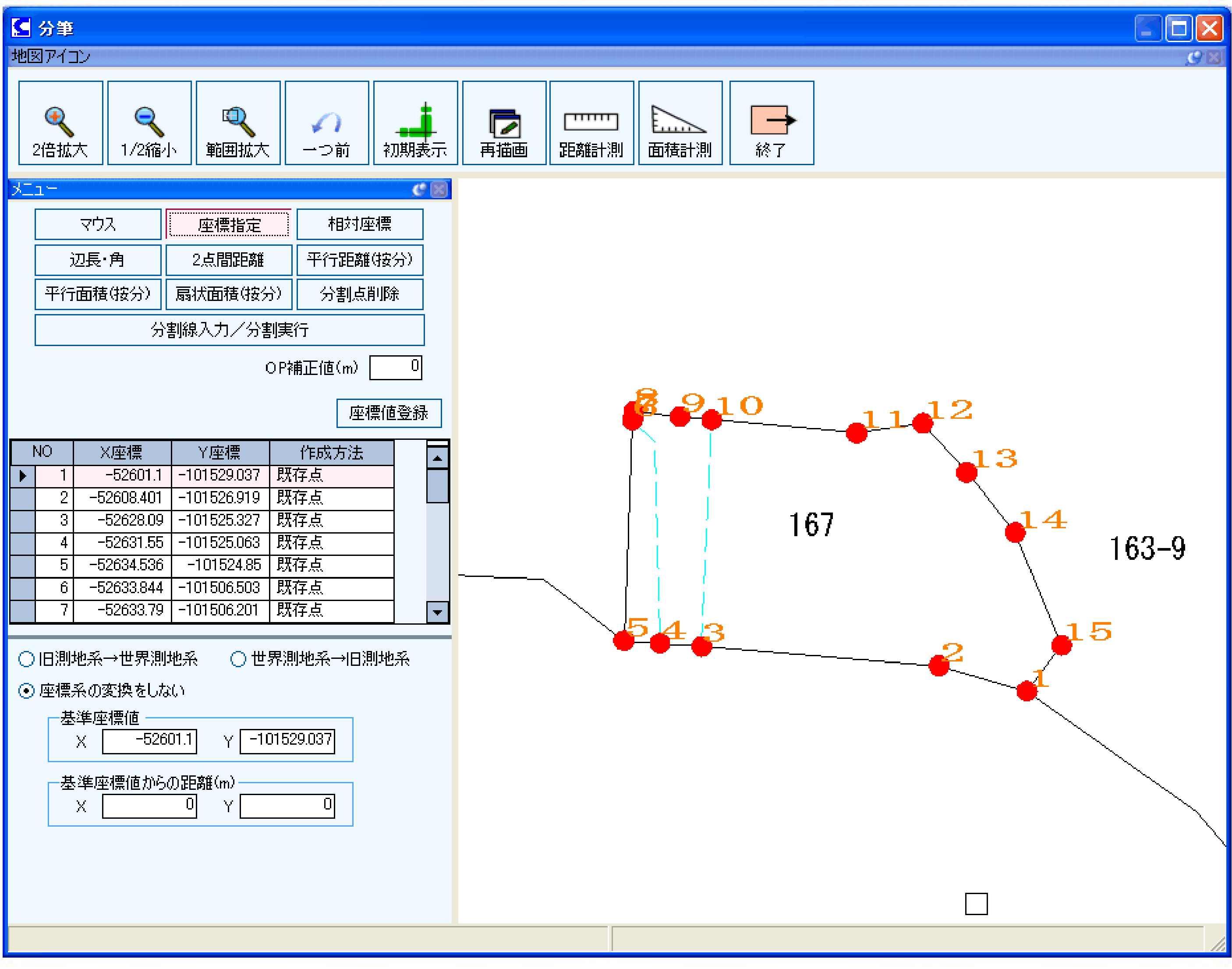Exit using the 終了 icon
This screenshot has height=969, width=1232.
[x=771, y=123]
